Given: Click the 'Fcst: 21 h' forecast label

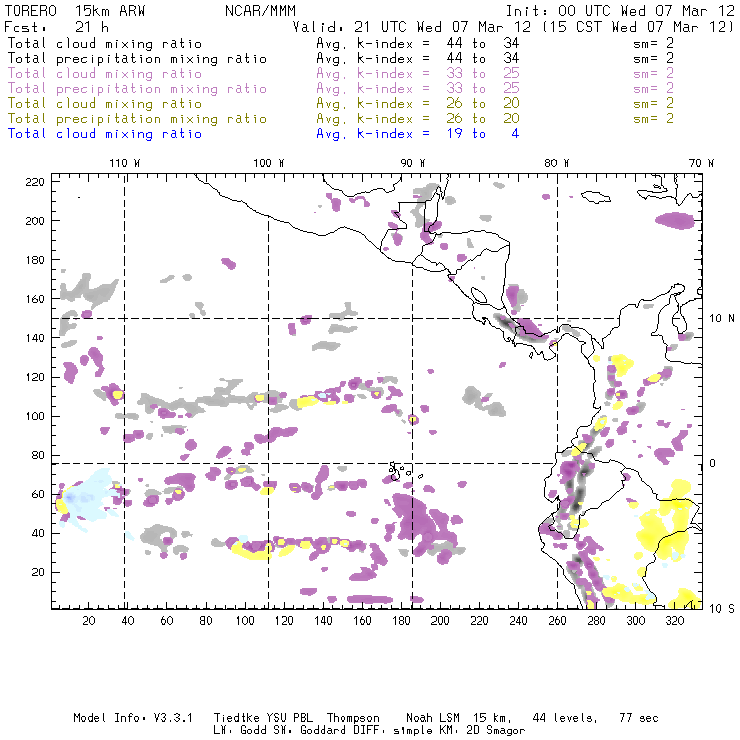Looking at the screenshot, I should tap(56, 27).
